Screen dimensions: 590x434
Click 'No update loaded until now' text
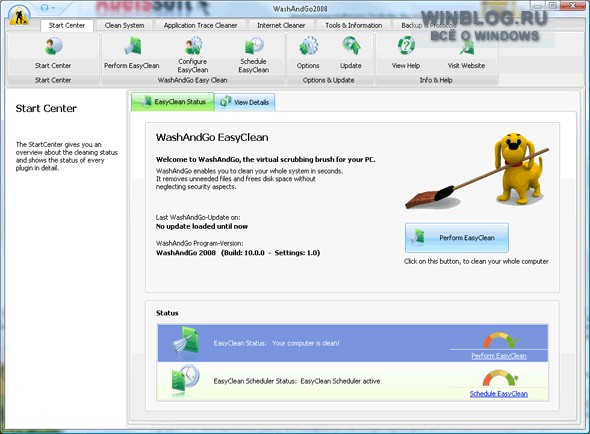(202, 226)
